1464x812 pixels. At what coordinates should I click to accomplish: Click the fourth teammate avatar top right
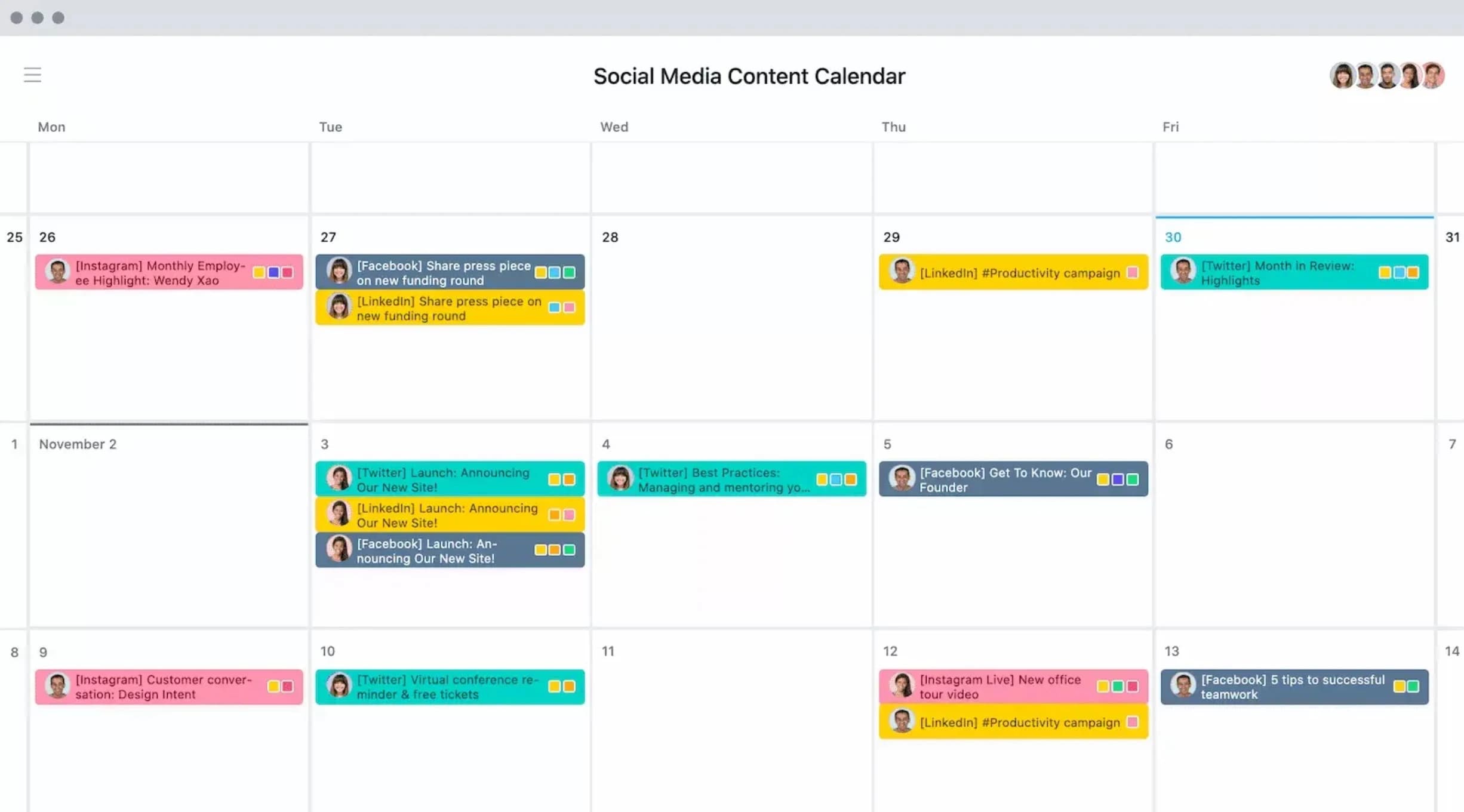pyautogui.click(x=1411, y=76)
